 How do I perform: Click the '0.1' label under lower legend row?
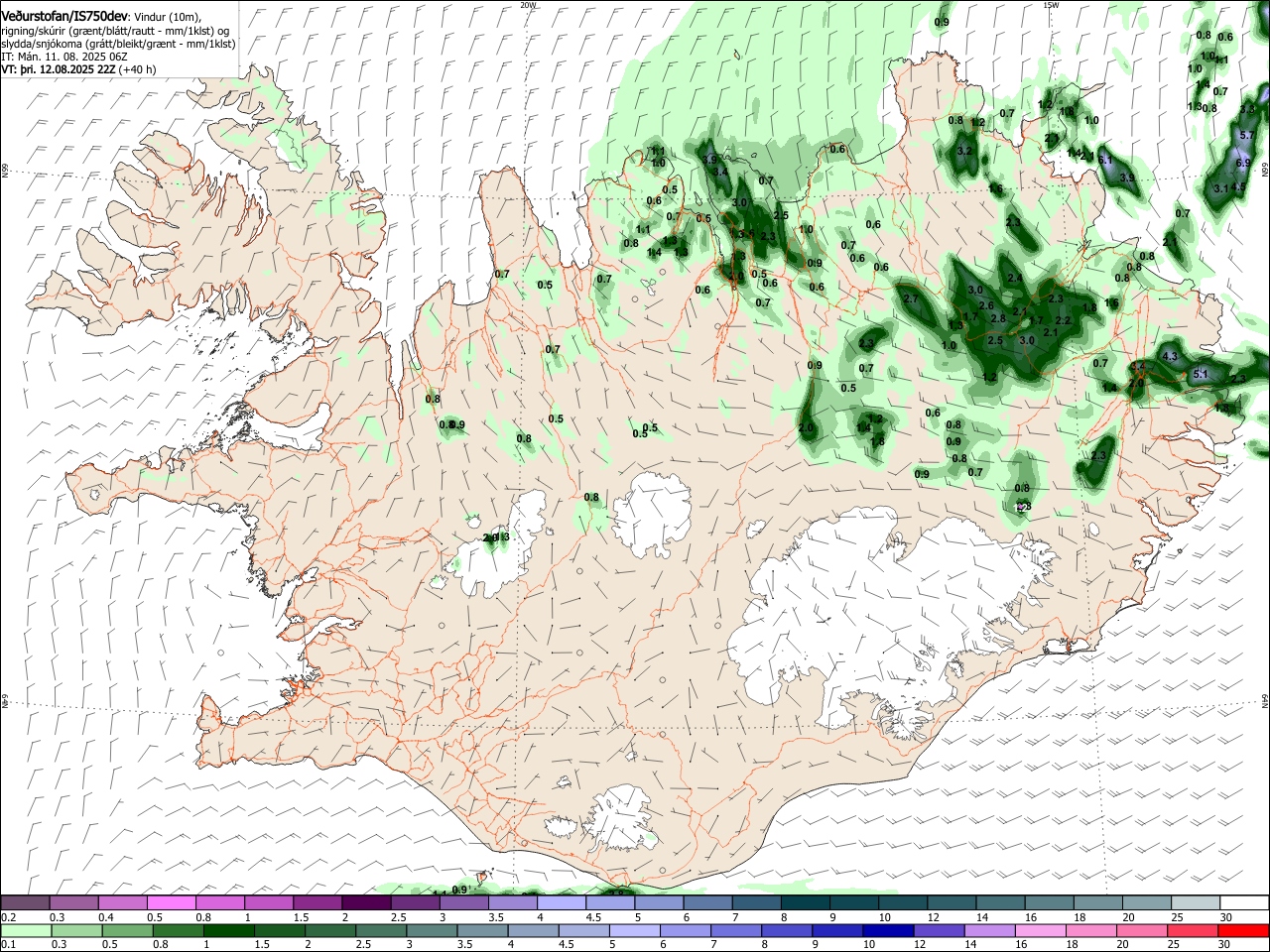click(x=9, y=944)
